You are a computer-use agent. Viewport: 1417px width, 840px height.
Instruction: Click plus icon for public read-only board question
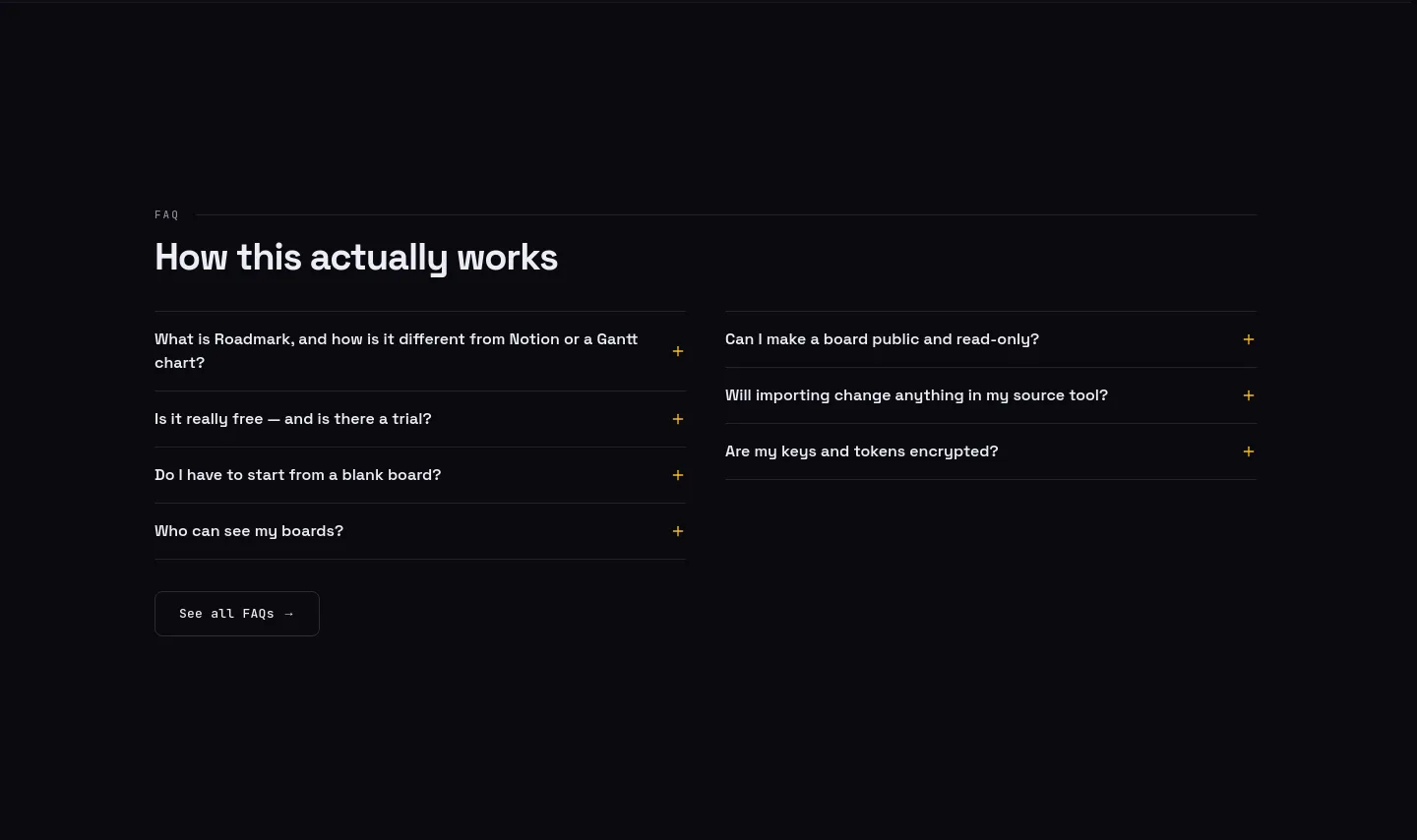[x=1249, y=339]
